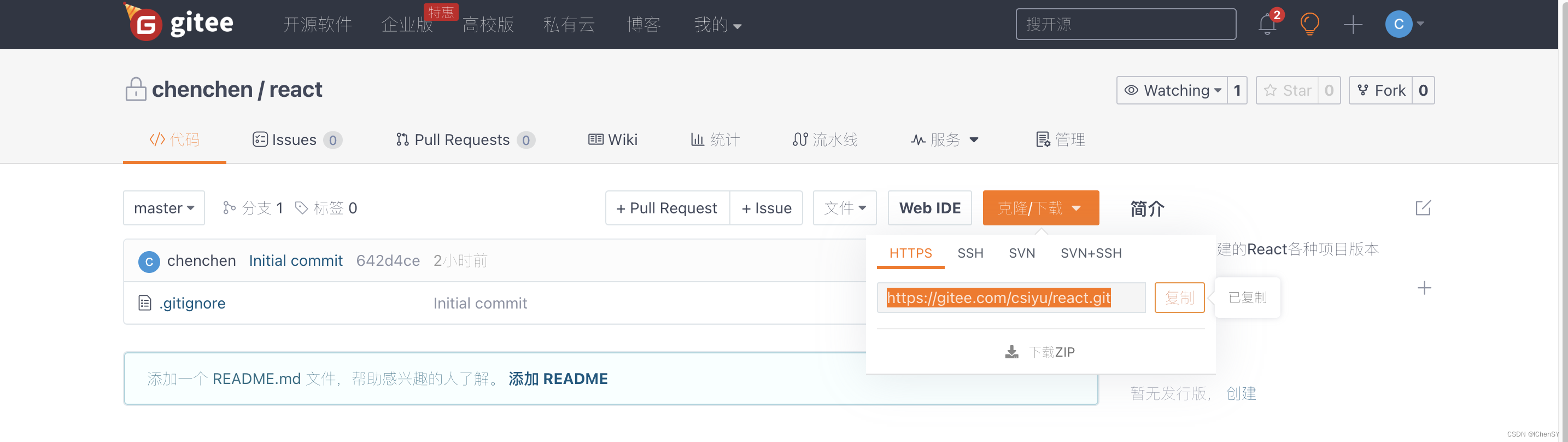
Task: Click the edit icon next to 简介
Action: tap(1423, 208)
